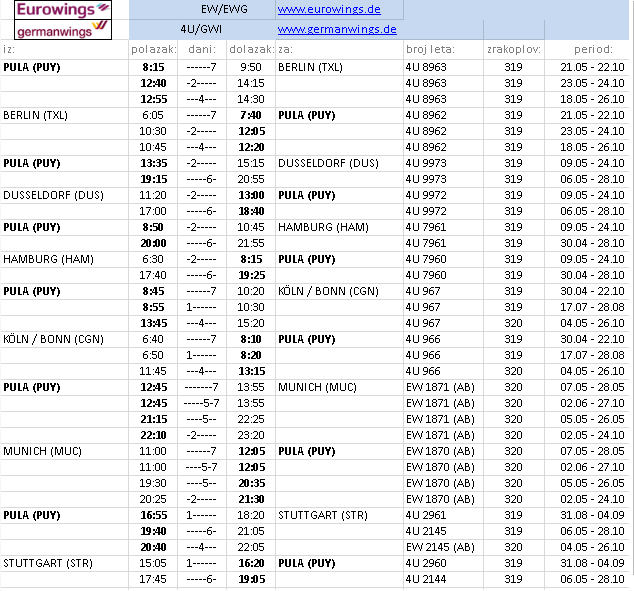Select arrival time 9:50
The width and height of the screenshot is (634, 591).
(x=251, y=67)
